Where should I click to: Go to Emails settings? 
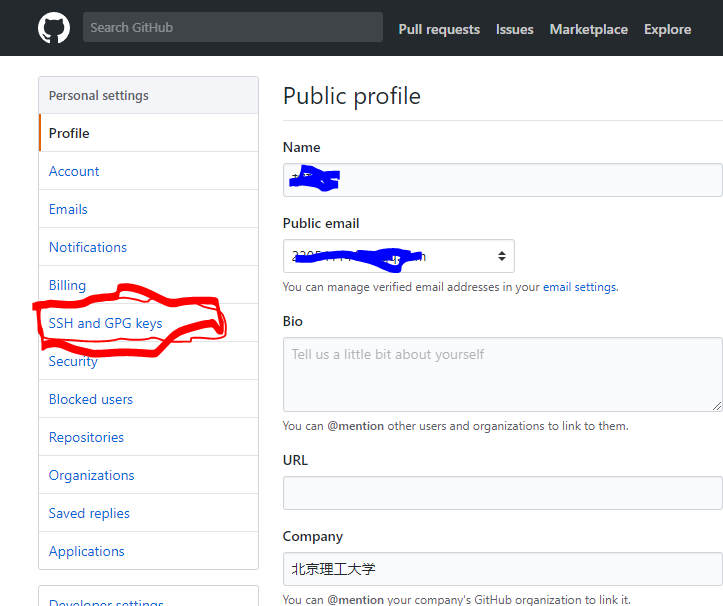68,209
